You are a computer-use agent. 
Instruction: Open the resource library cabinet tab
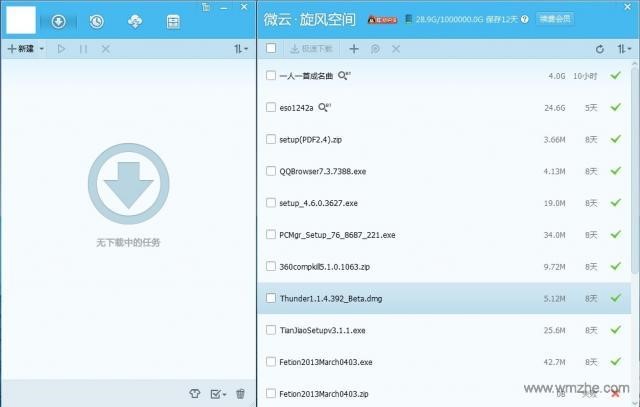coord(173,22)
